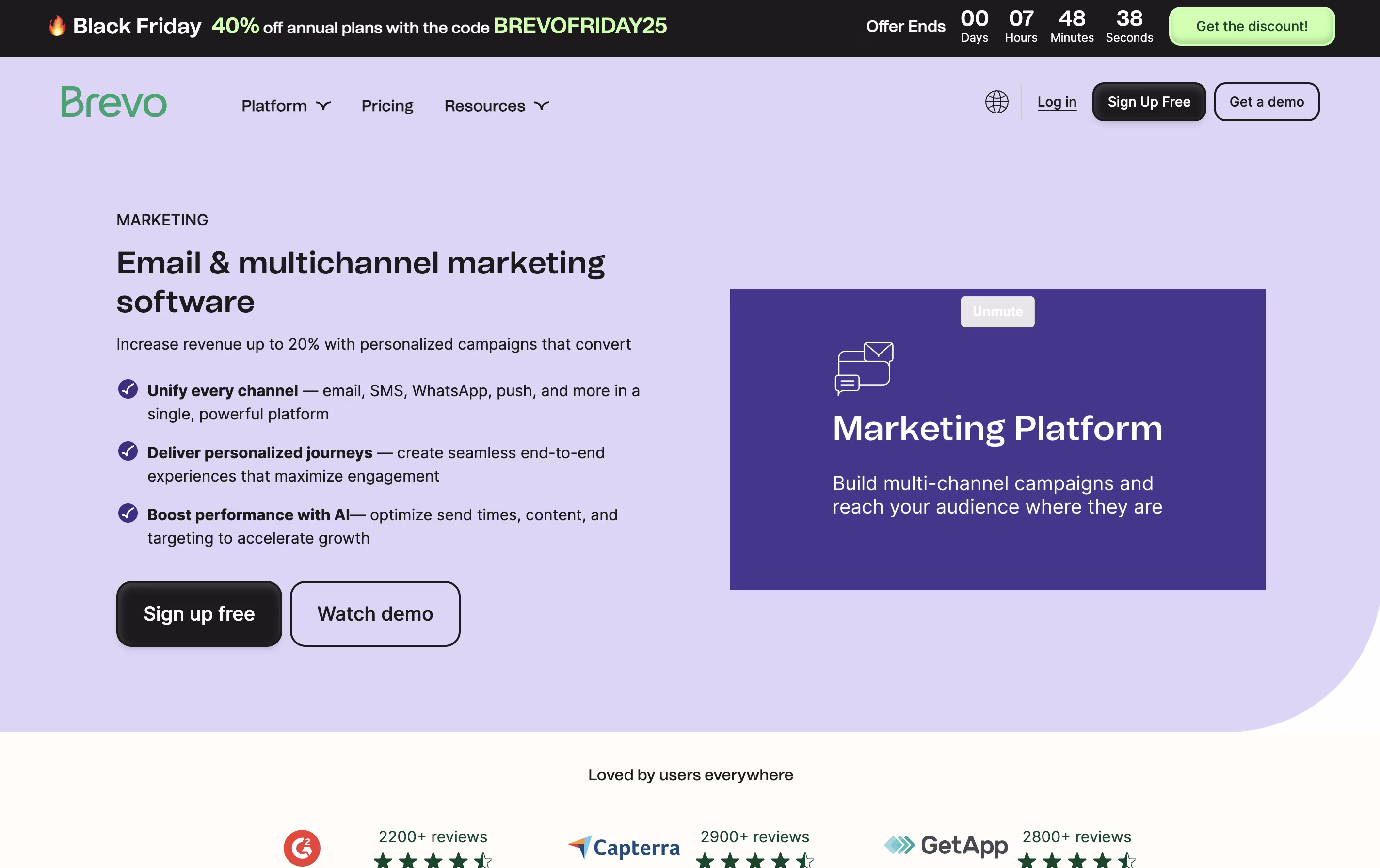Open the globe language selector
Image resolution: width=1380 pixels, height=868 pixels.
coord(996,102)
